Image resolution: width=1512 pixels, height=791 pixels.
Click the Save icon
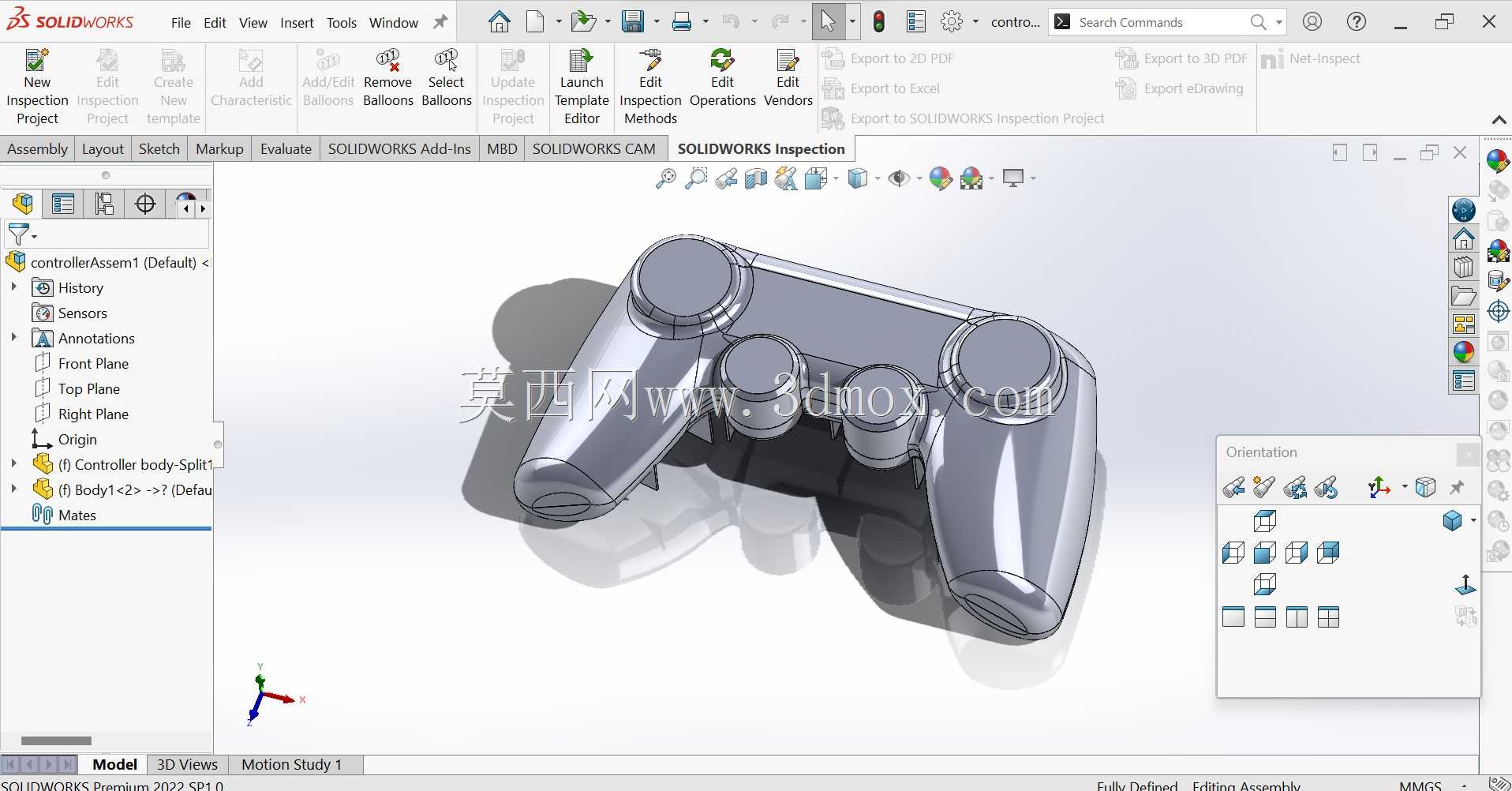click(632, 21)
